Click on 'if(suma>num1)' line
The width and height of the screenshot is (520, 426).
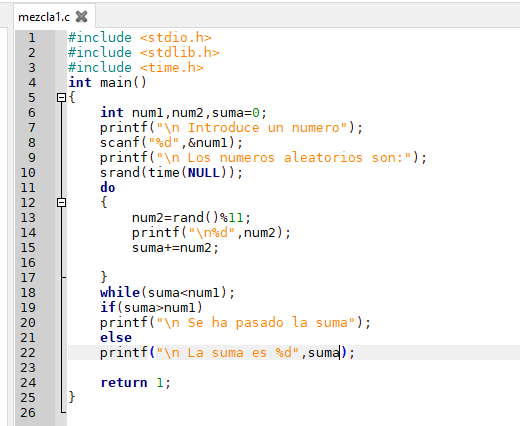point(151,307)
